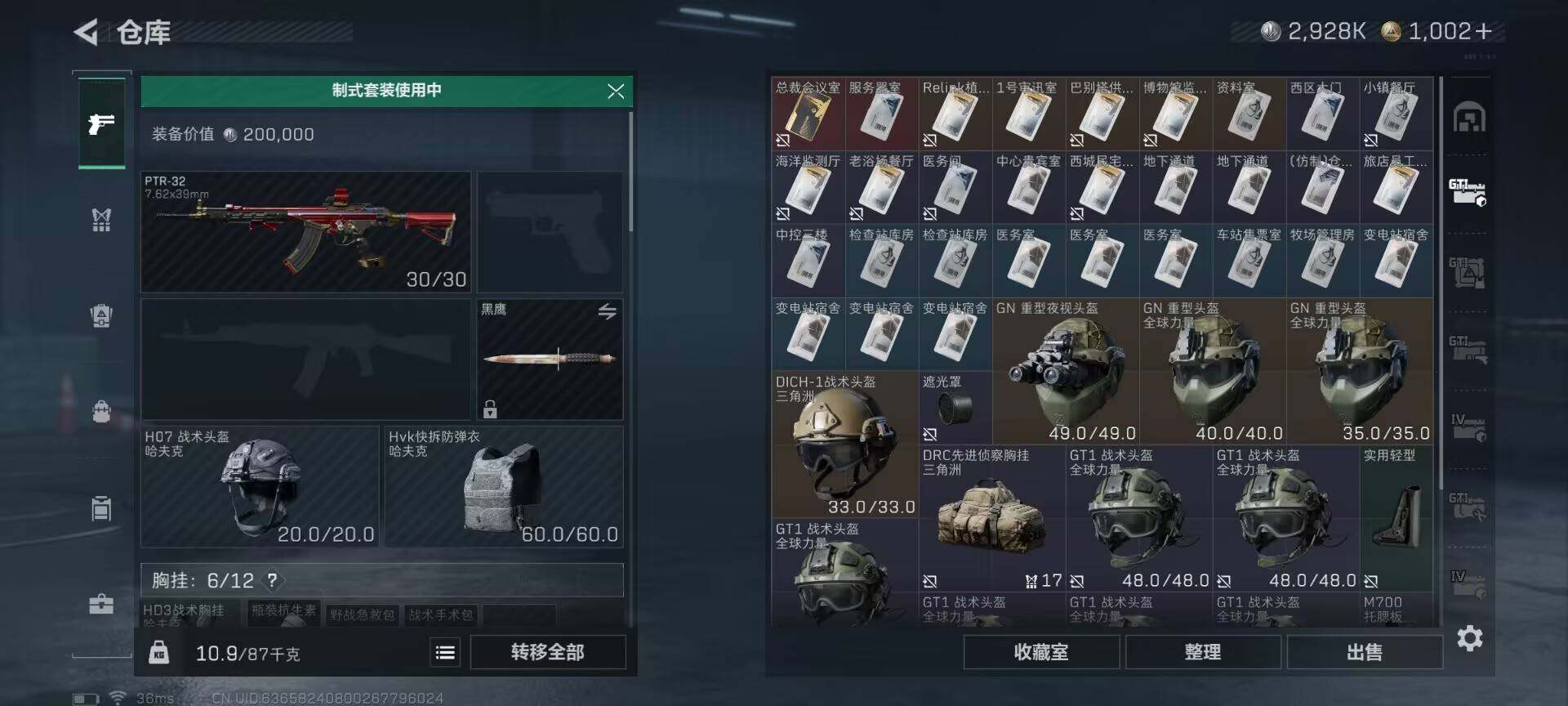This screenshot has width=1568, height=706.
Task: Click the 转移全部 button
Action: [x=548, y=652]
